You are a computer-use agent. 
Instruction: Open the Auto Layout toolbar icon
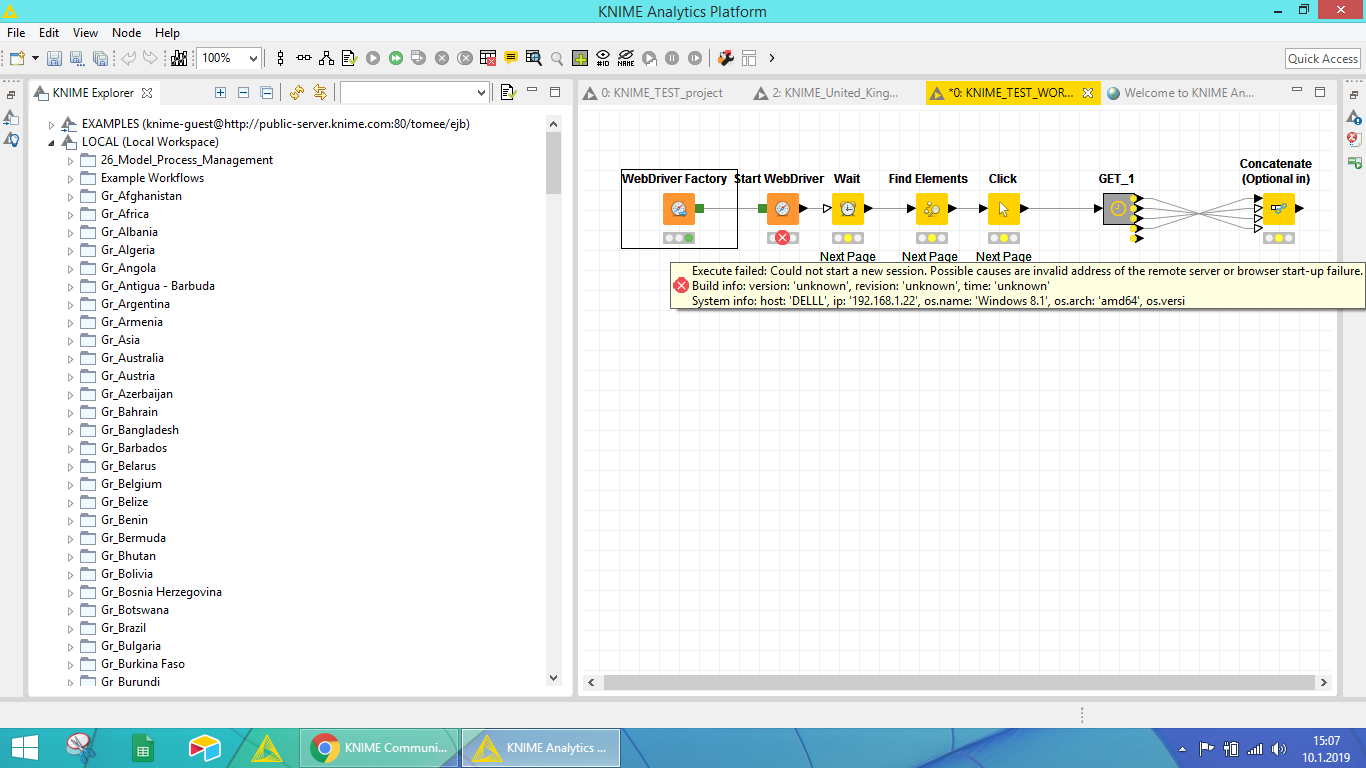(327, 58)
